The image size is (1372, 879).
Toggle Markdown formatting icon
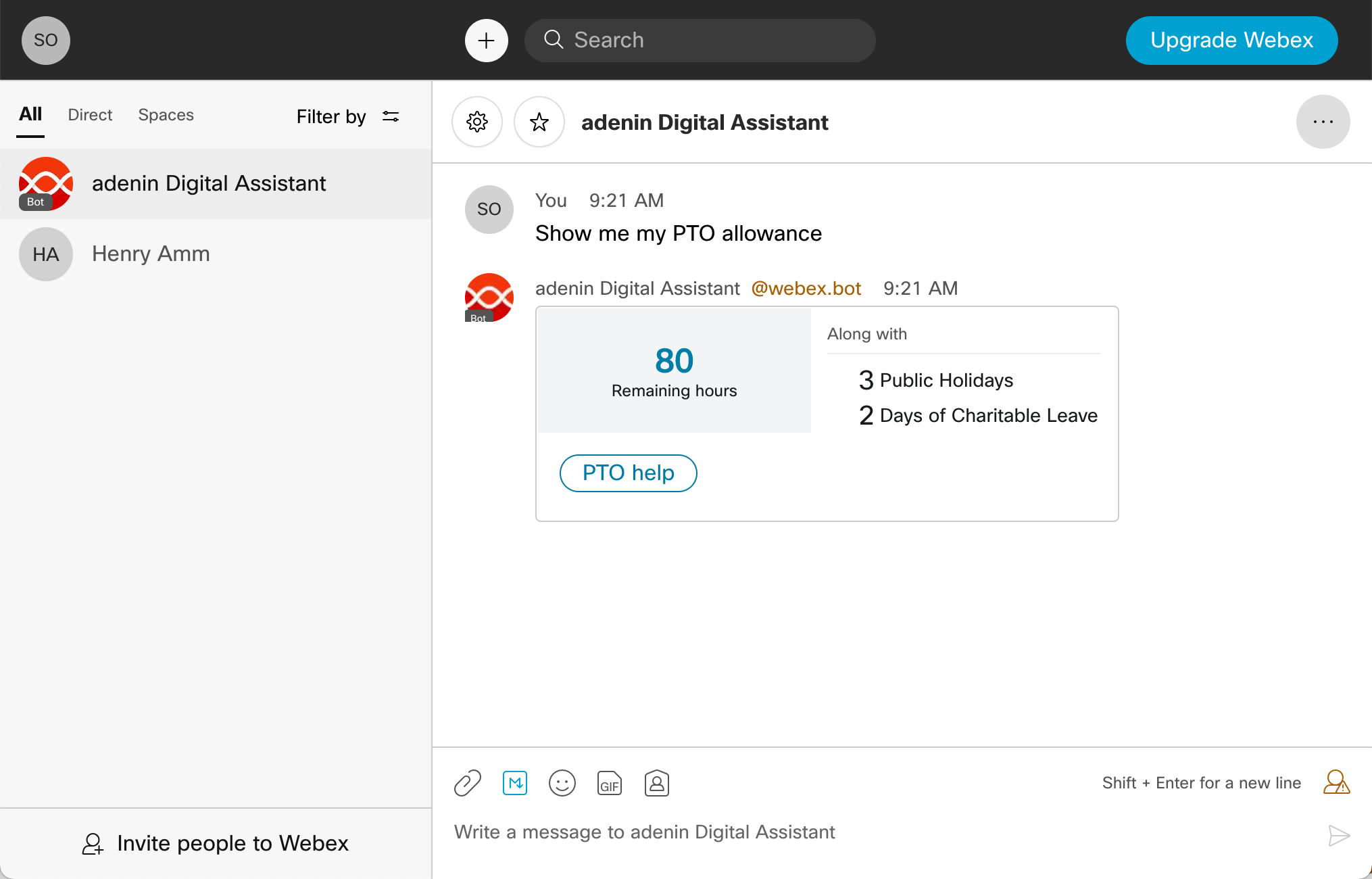[515, 783]
